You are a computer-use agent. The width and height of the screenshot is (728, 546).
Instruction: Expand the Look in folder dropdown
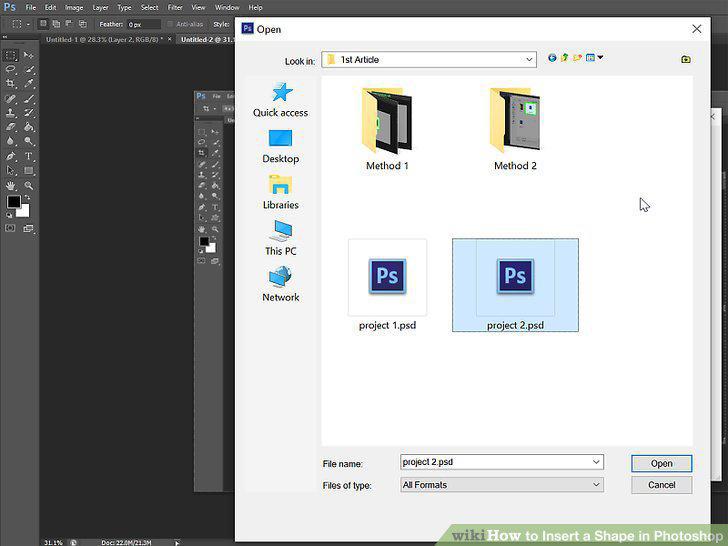(x=529, y=59)
